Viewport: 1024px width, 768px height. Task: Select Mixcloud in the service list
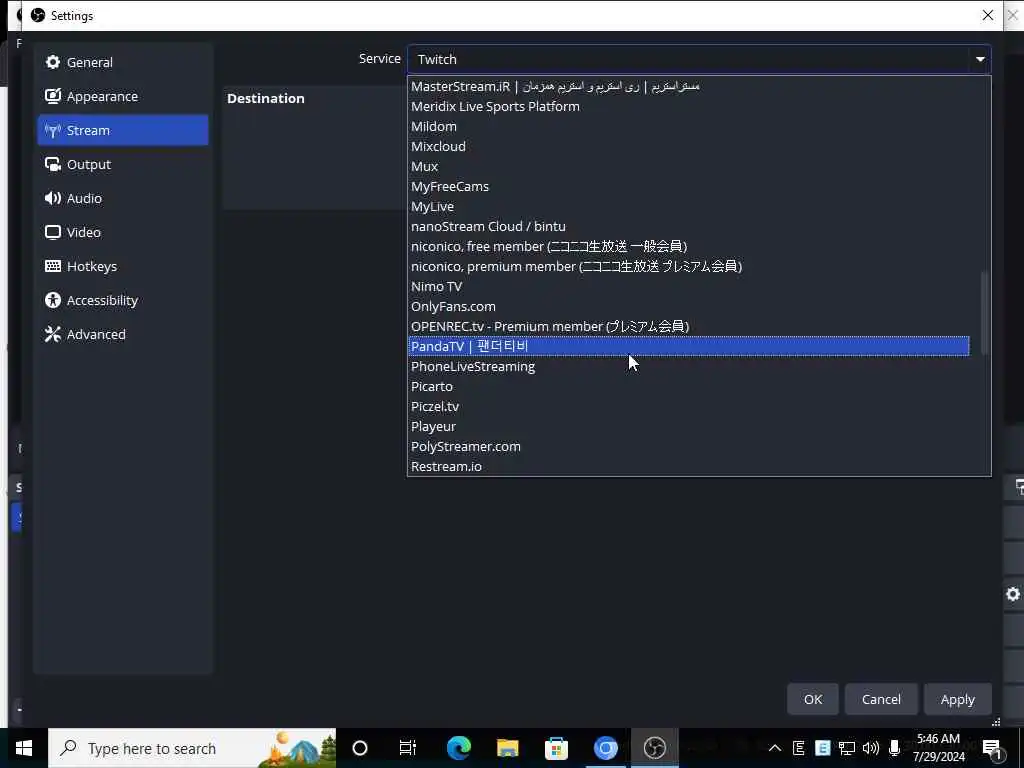coord(689,146)
